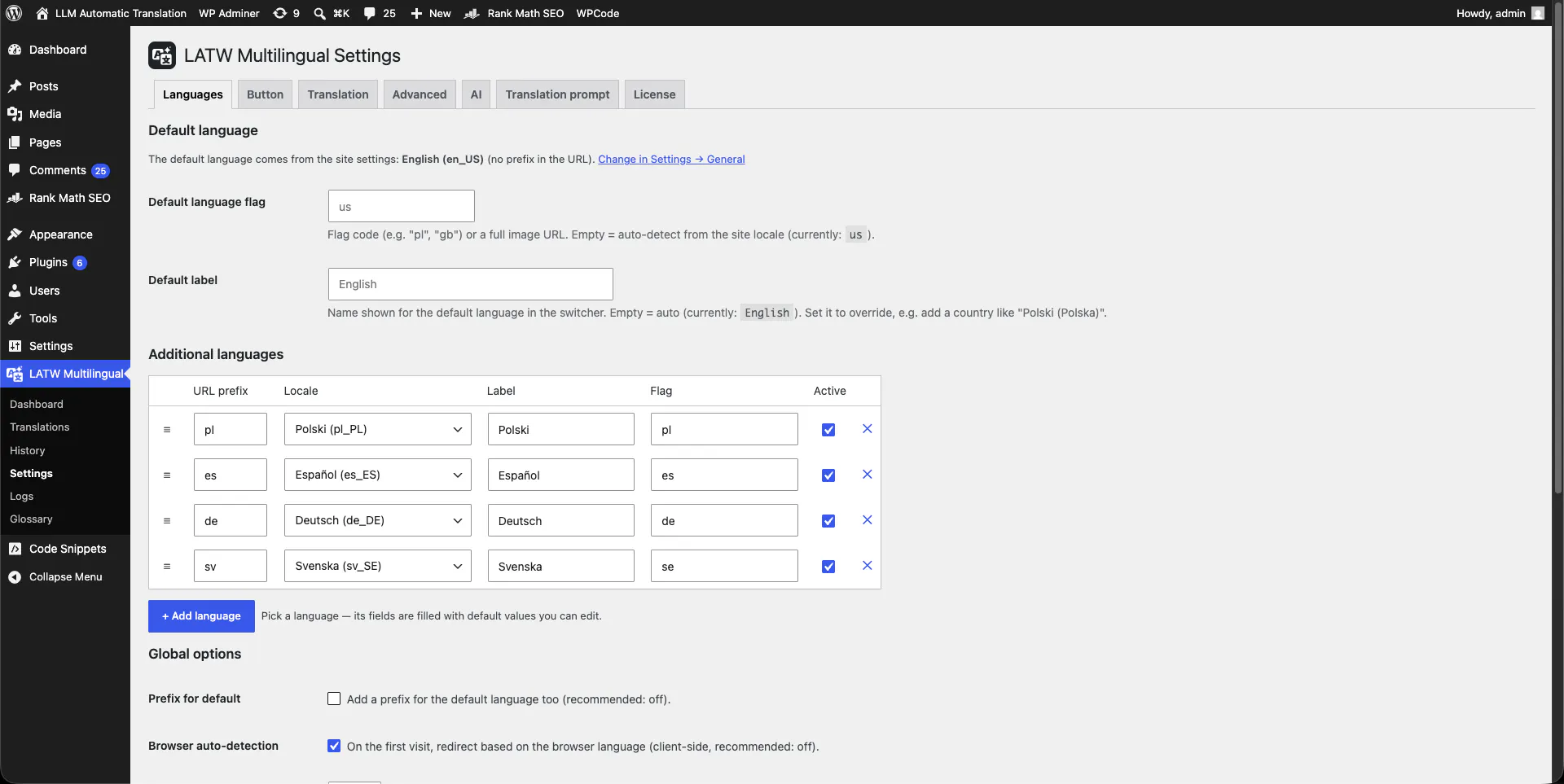Open Appearance brush icon

point(15,234)
